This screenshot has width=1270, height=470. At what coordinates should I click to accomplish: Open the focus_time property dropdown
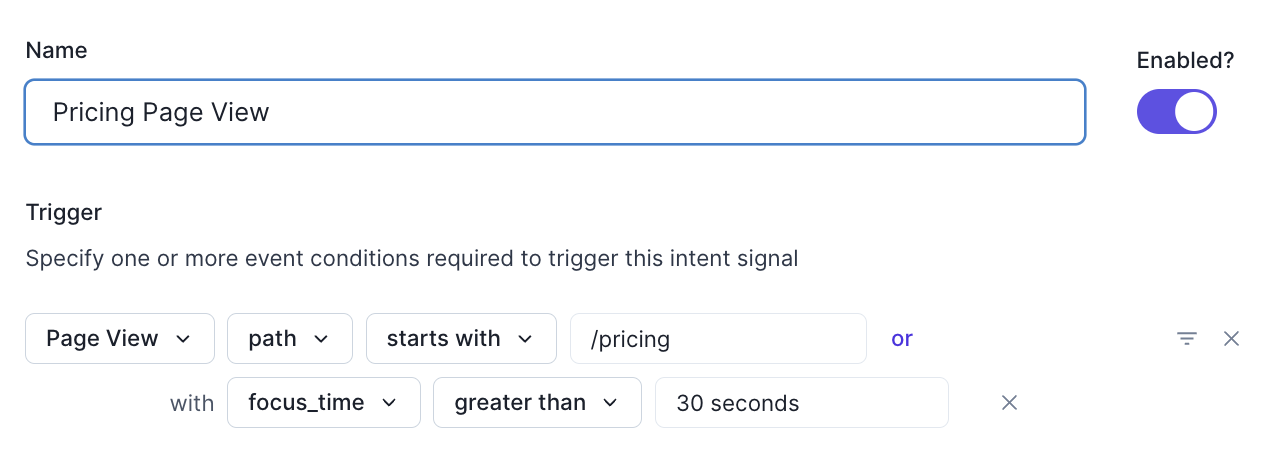[323, 403]
